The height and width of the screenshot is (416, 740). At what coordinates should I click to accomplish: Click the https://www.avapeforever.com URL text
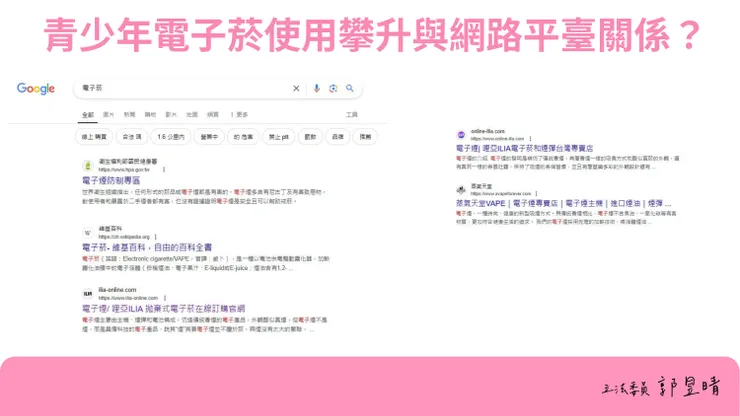tap(501, 194)
